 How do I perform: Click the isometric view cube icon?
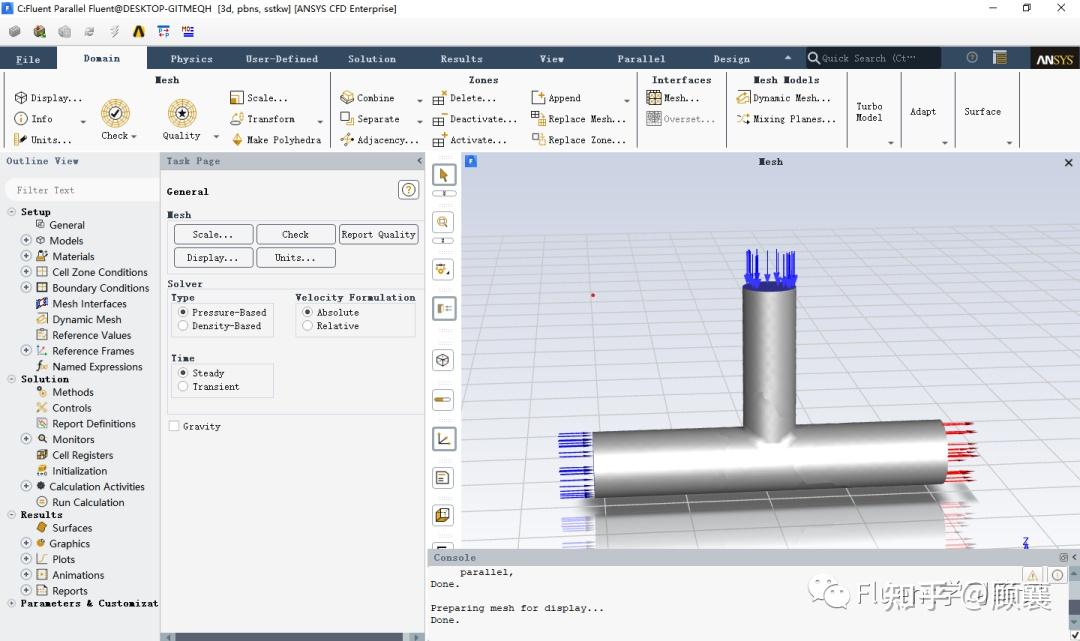coord(443,360)
